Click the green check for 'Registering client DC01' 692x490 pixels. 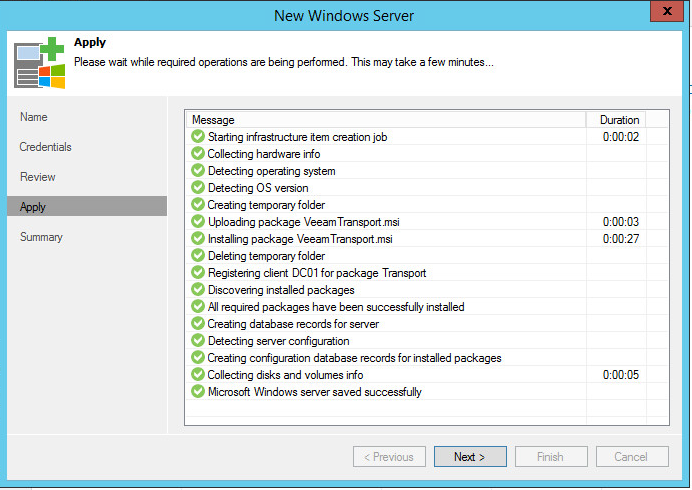(197, 273)
